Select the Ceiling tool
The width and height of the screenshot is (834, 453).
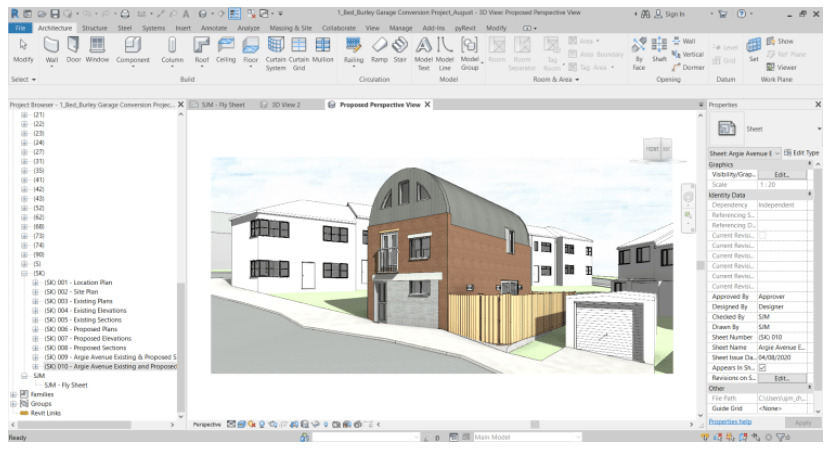point(226,51)
